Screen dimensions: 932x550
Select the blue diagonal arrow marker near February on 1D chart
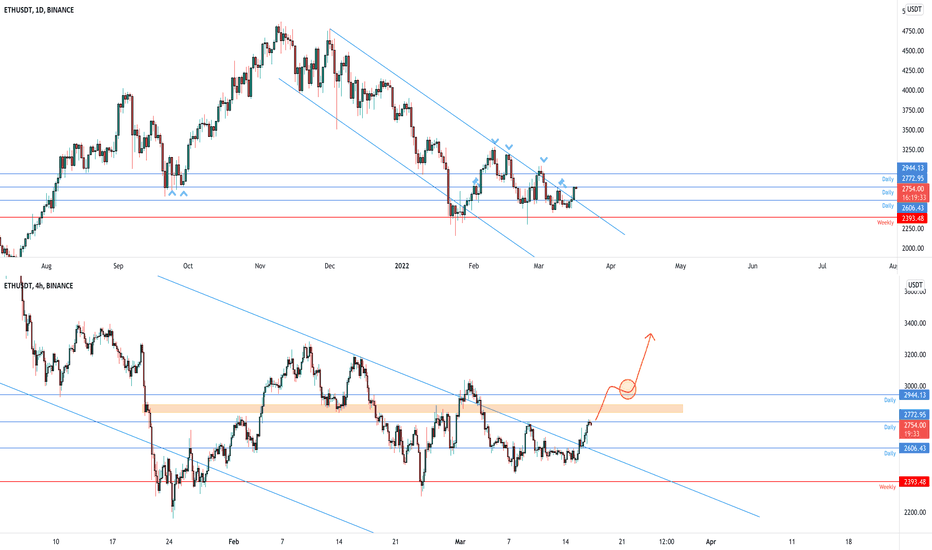tap(476, 180)
